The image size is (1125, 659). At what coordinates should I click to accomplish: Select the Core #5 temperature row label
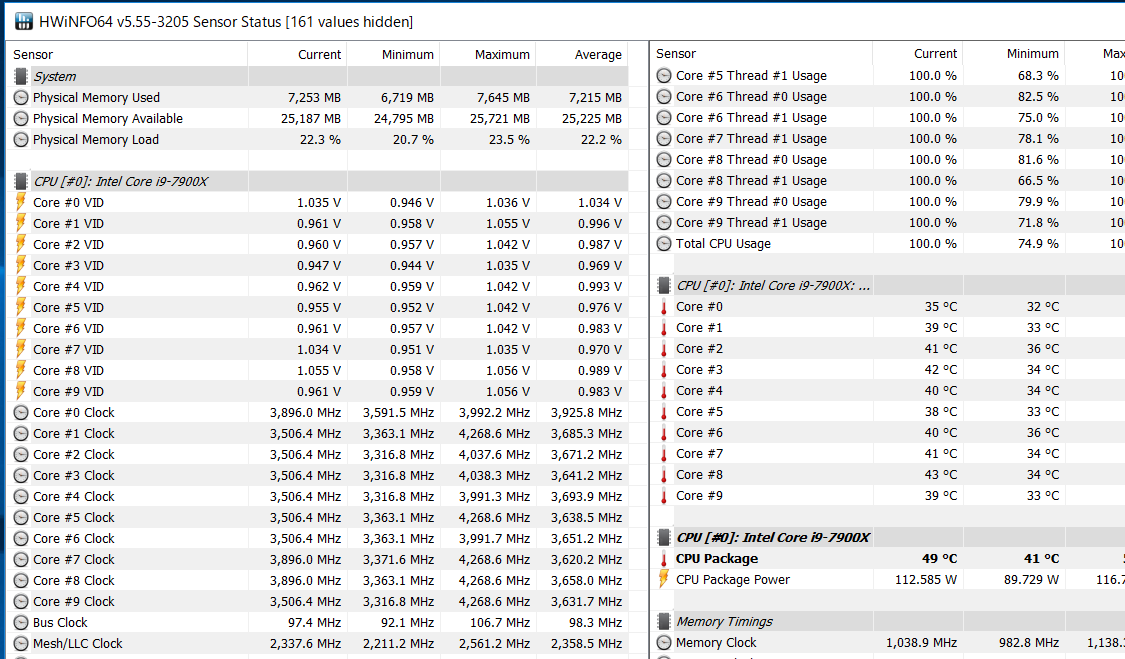click(699, 412)
